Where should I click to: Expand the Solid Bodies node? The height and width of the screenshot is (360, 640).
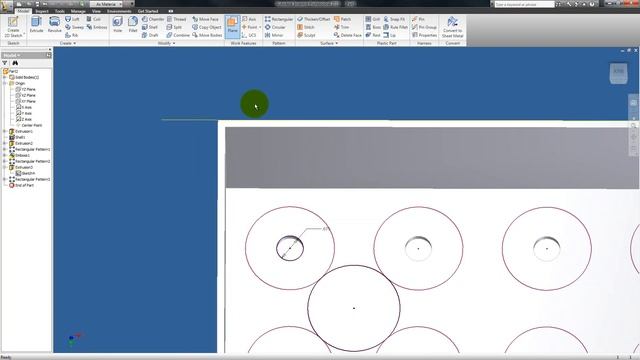point(5,77)
